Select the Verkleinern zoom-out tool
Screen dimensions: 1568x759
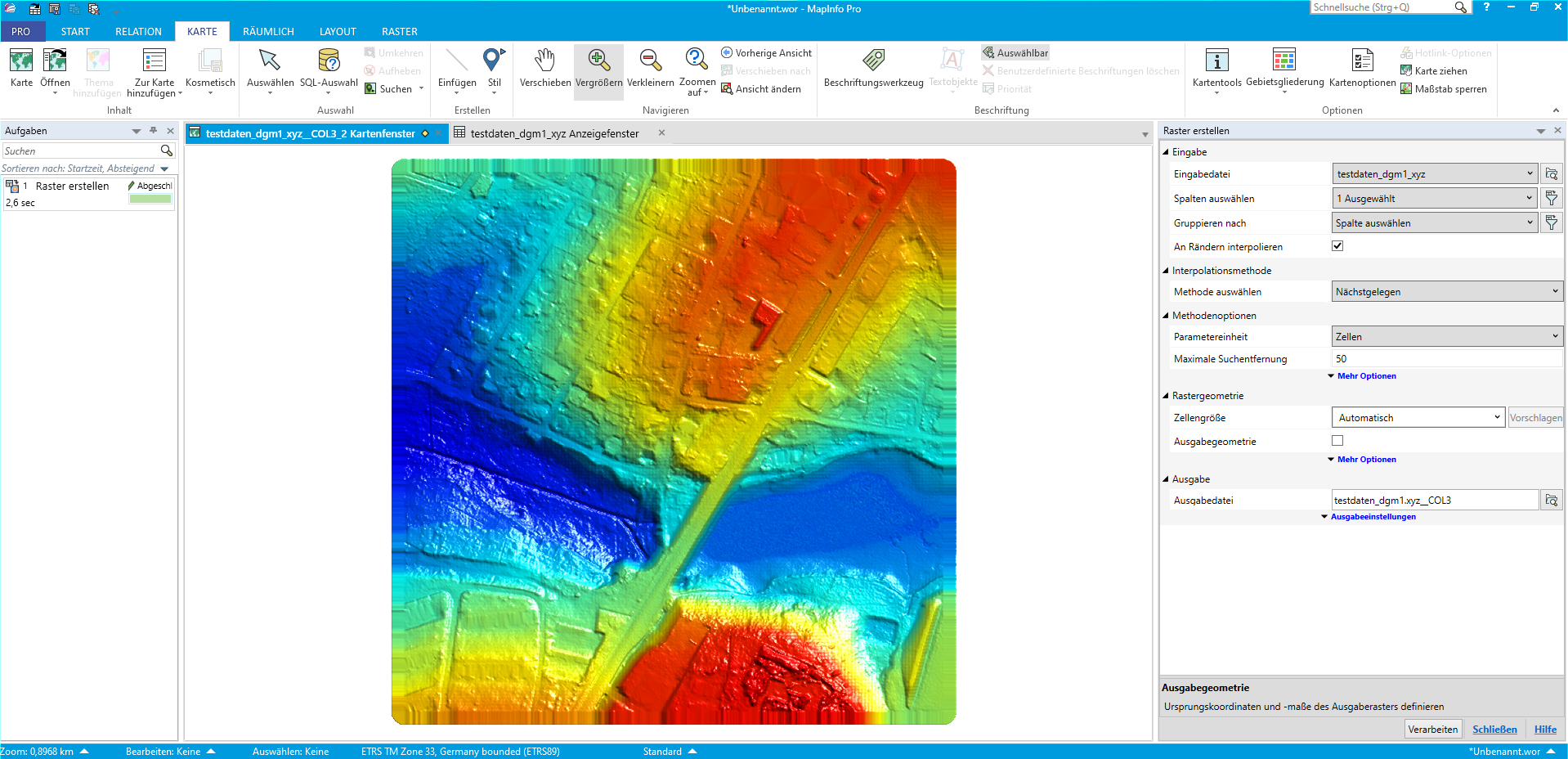coord(651,68)
